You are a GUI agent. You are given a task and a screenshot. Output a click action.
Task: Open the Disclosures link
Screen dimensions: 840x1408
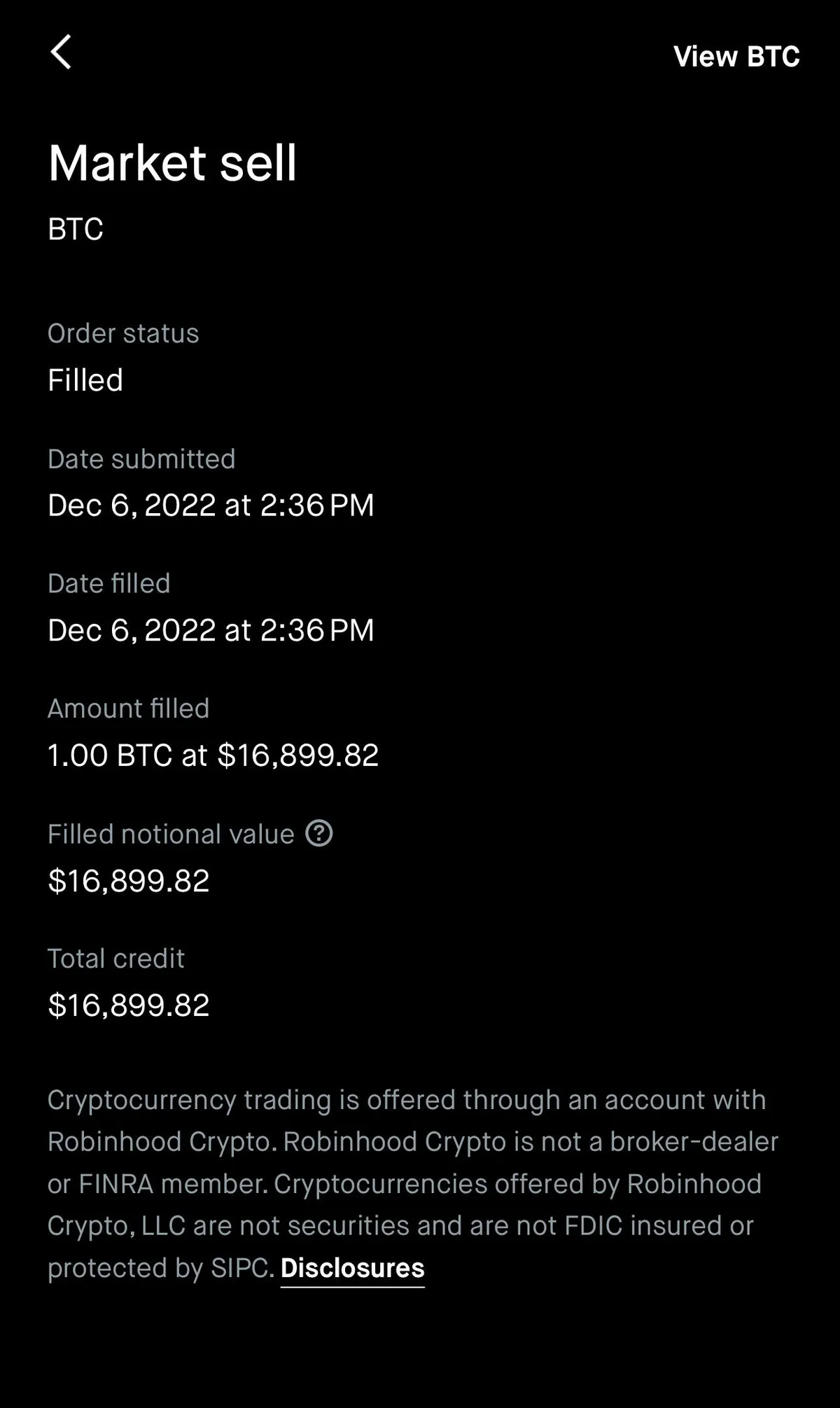pos(352,1268)
